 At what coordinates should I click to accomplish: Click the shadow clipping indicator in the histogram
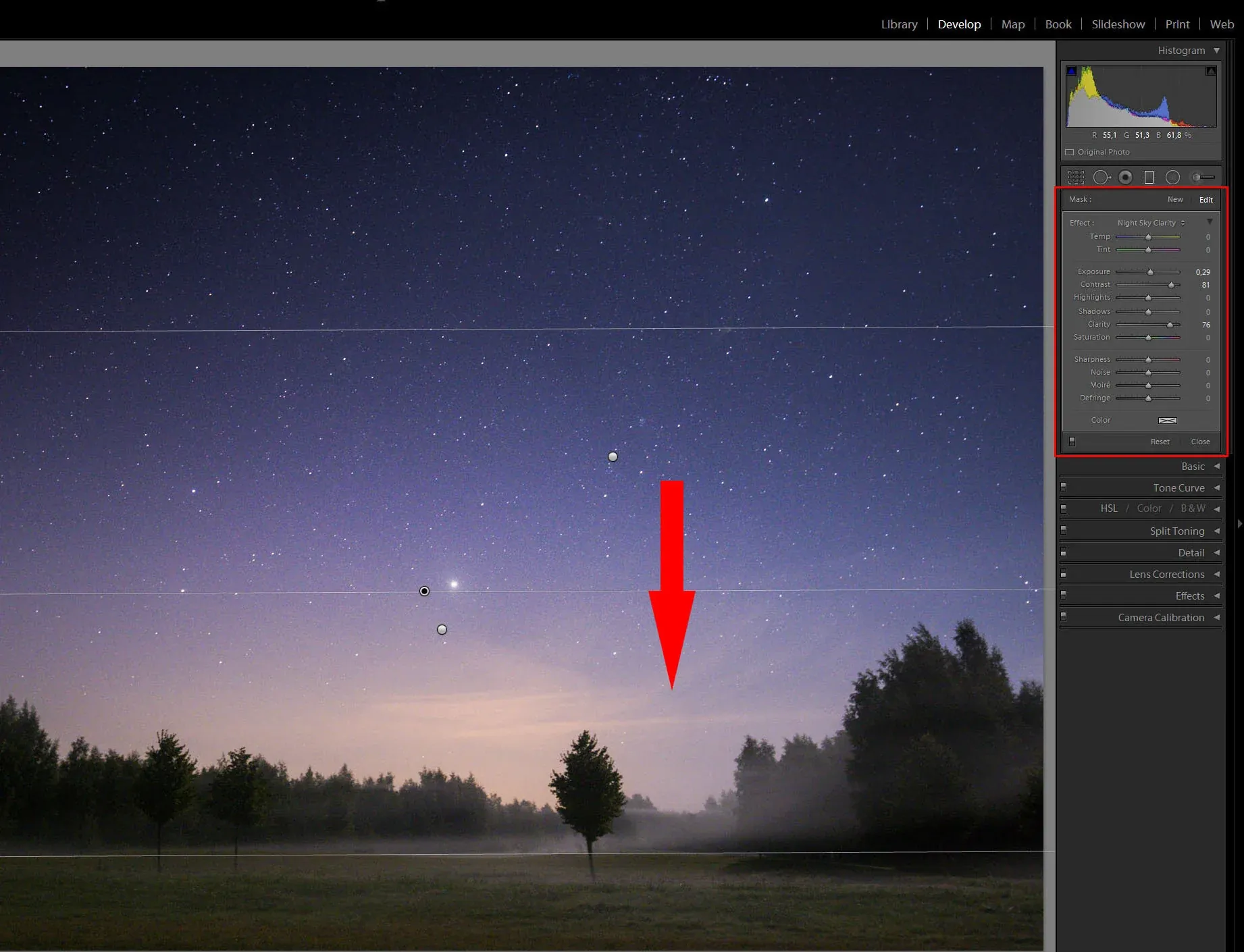1071,71
